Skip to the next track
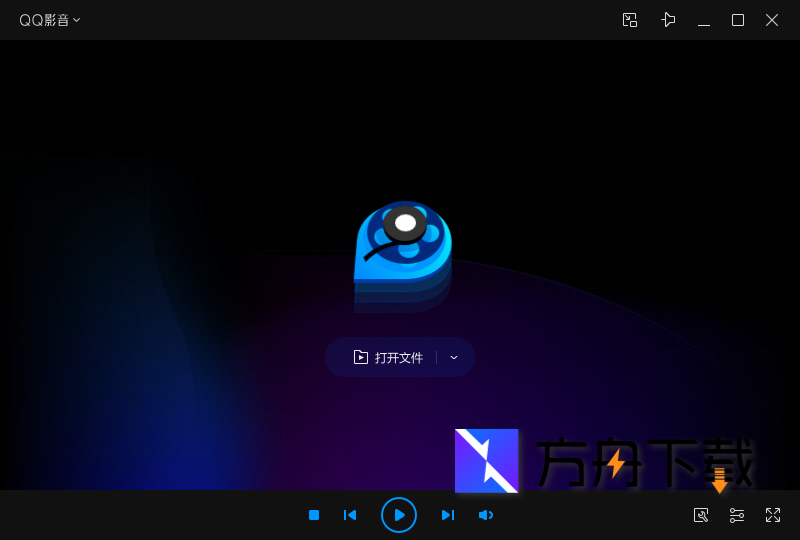 pos(448,515)
